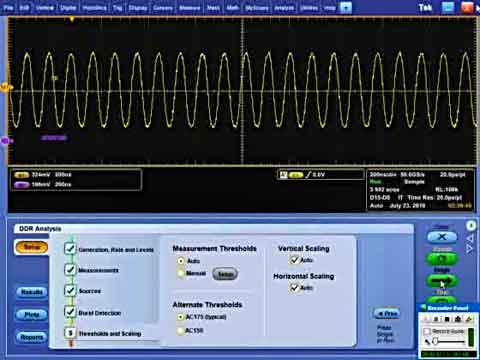Viewport: 480px width, 360px height.
Task: Select the Sources step
Action: click(x=83, y=291)
